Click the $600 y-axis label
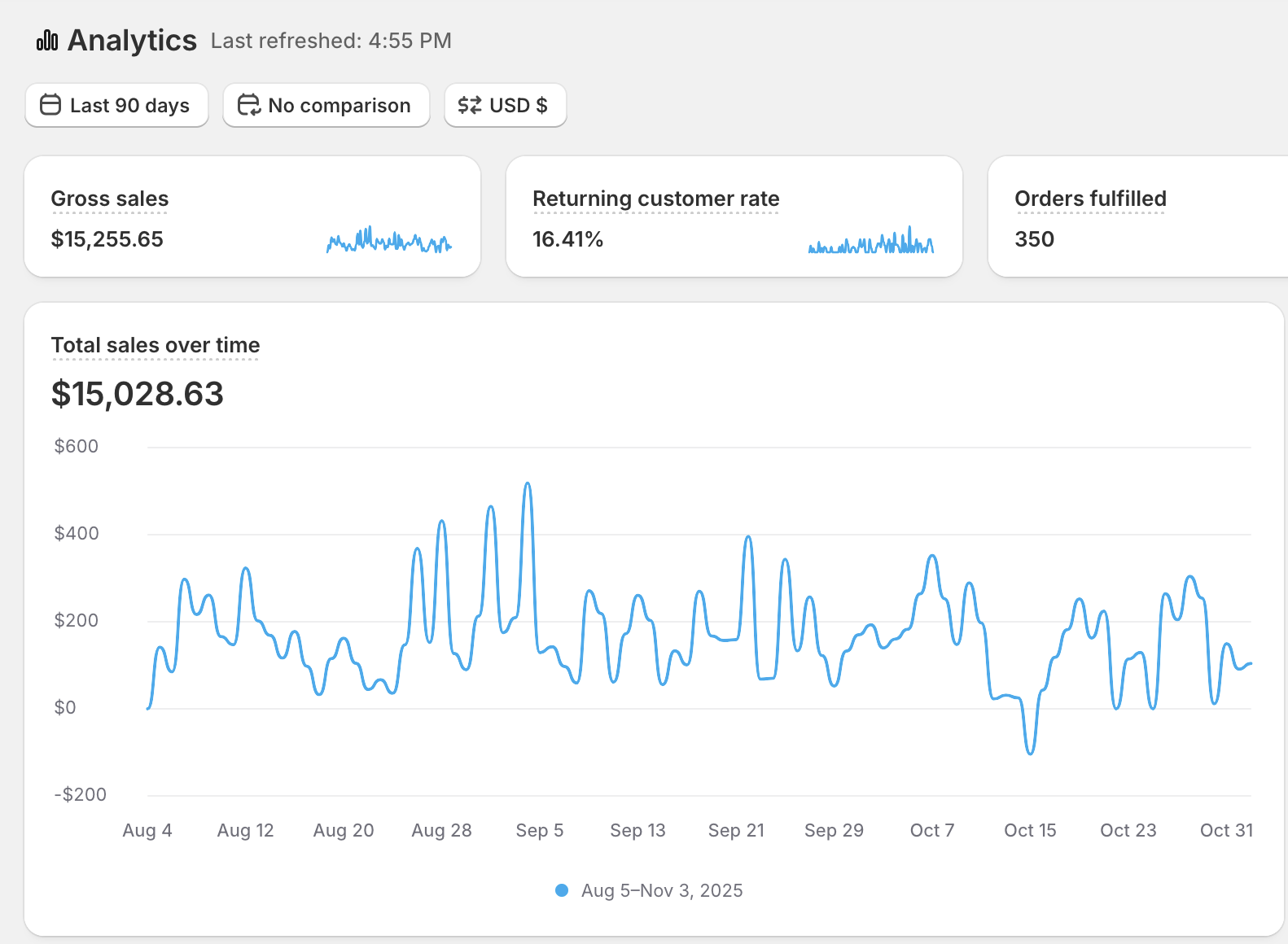1288x944 pixels. click(77, 446)
